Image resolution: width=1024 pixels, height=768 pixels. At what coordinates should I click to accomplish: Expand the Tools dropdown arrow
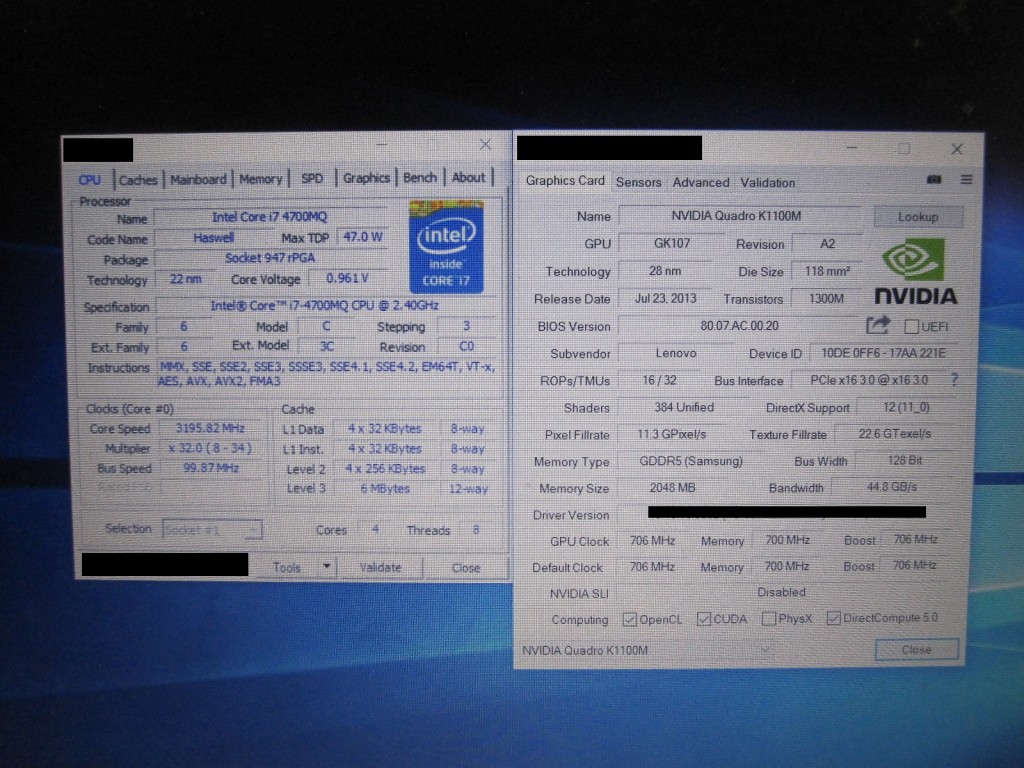[x=327, y=566]
